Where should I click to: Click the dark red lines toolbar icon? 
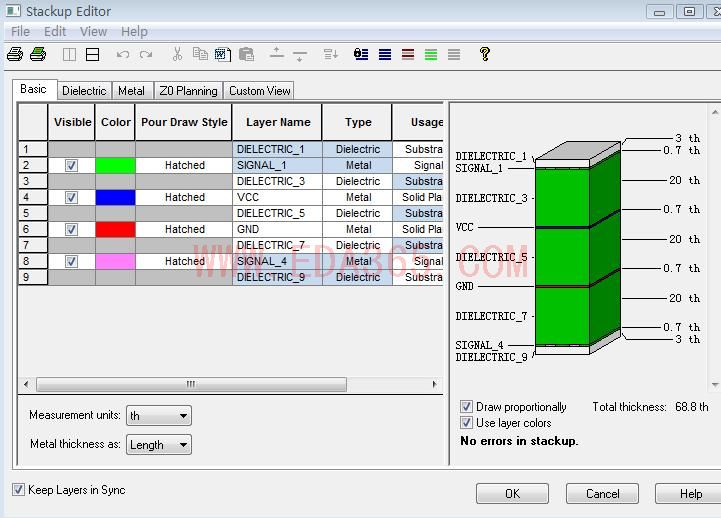point(408,55)
